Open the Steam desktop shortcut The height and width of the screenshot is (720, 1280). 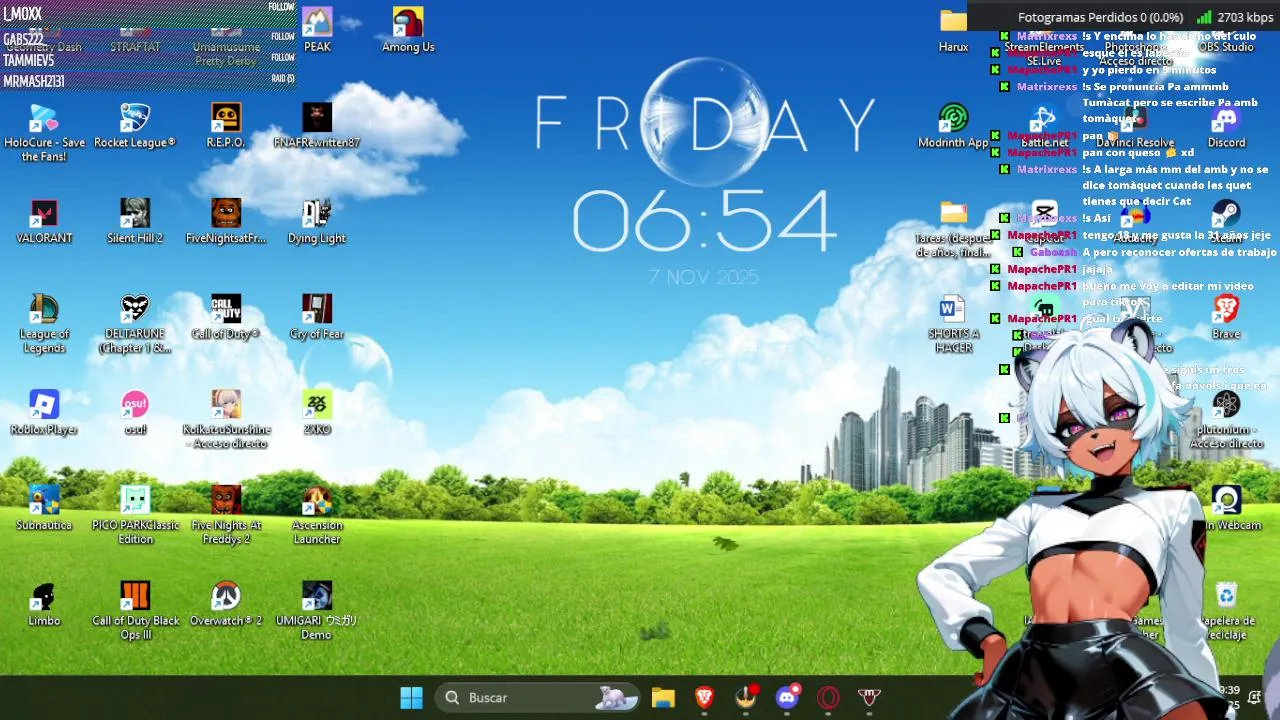point(1226,222)
